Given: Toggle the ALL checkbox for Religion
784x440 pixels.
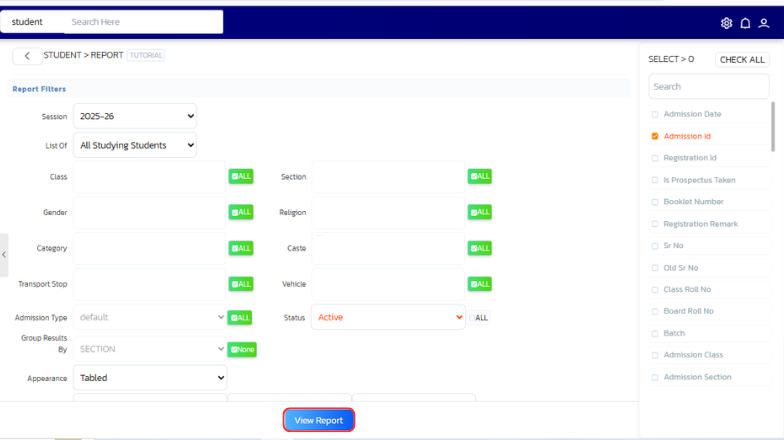Looking at the screenshot, I should [480, 212].
